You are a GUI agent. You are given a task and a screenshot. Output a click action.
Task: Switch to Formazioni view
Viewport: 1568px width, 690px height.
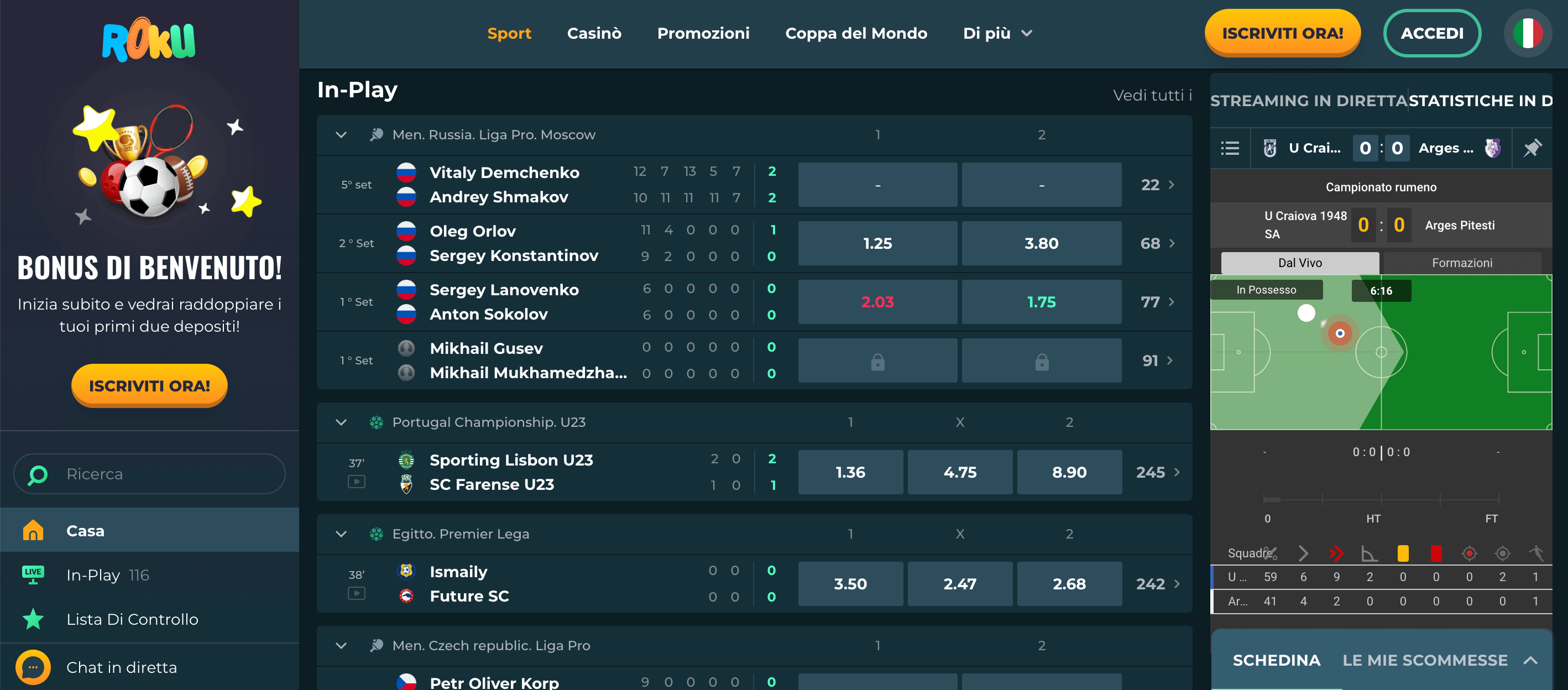tap(1461, 262)
